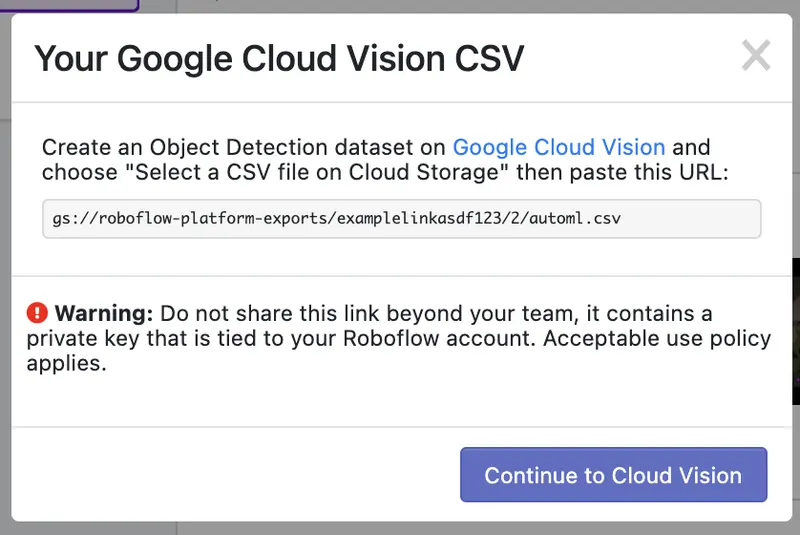
Task: Click empty footer area beside Continue button
Action: (236, 474)
